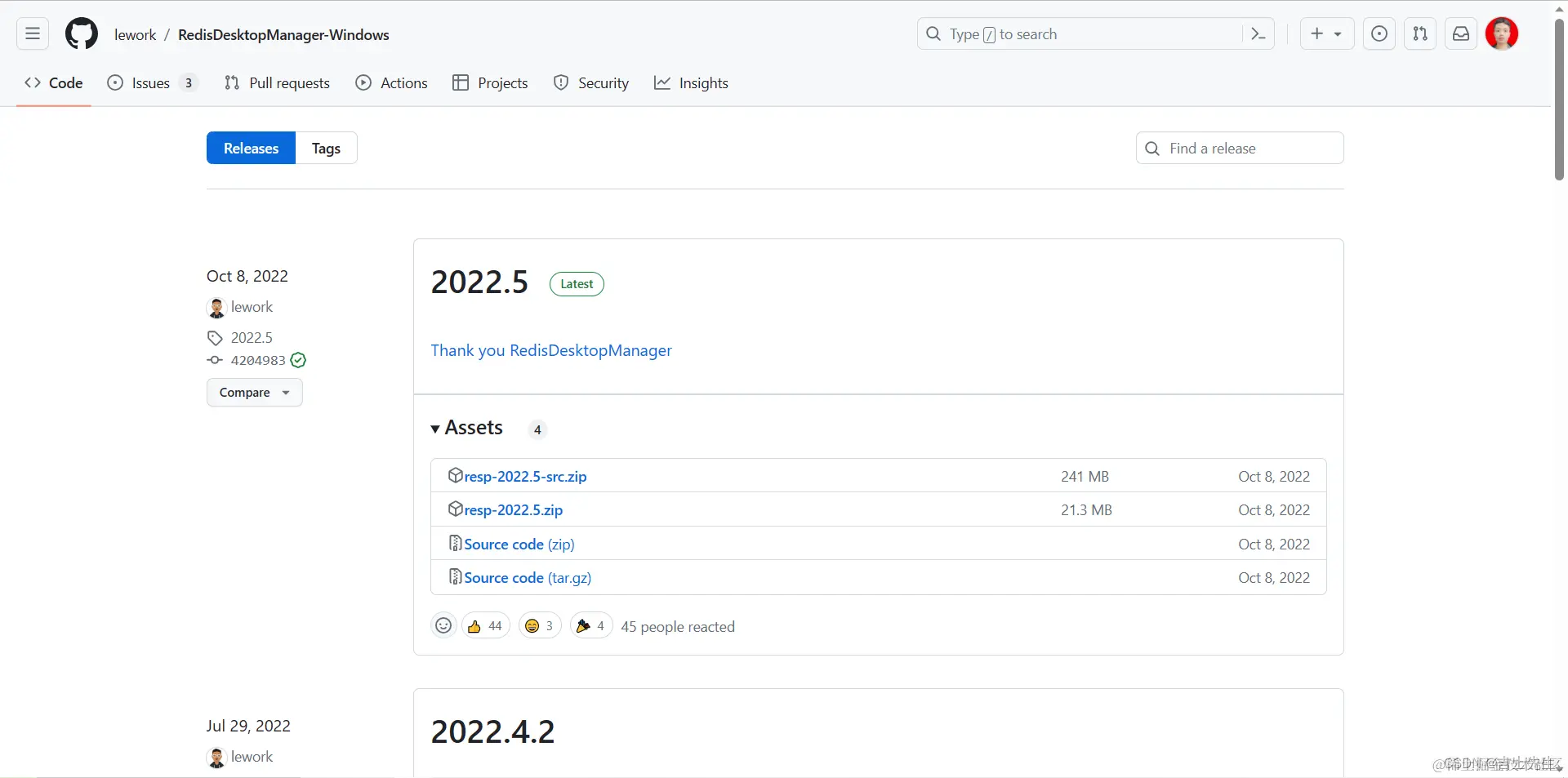Click package icon beside resp-2022.5.zip
The width and height of the screenshot is (1568, 778).
click(456, 509)
